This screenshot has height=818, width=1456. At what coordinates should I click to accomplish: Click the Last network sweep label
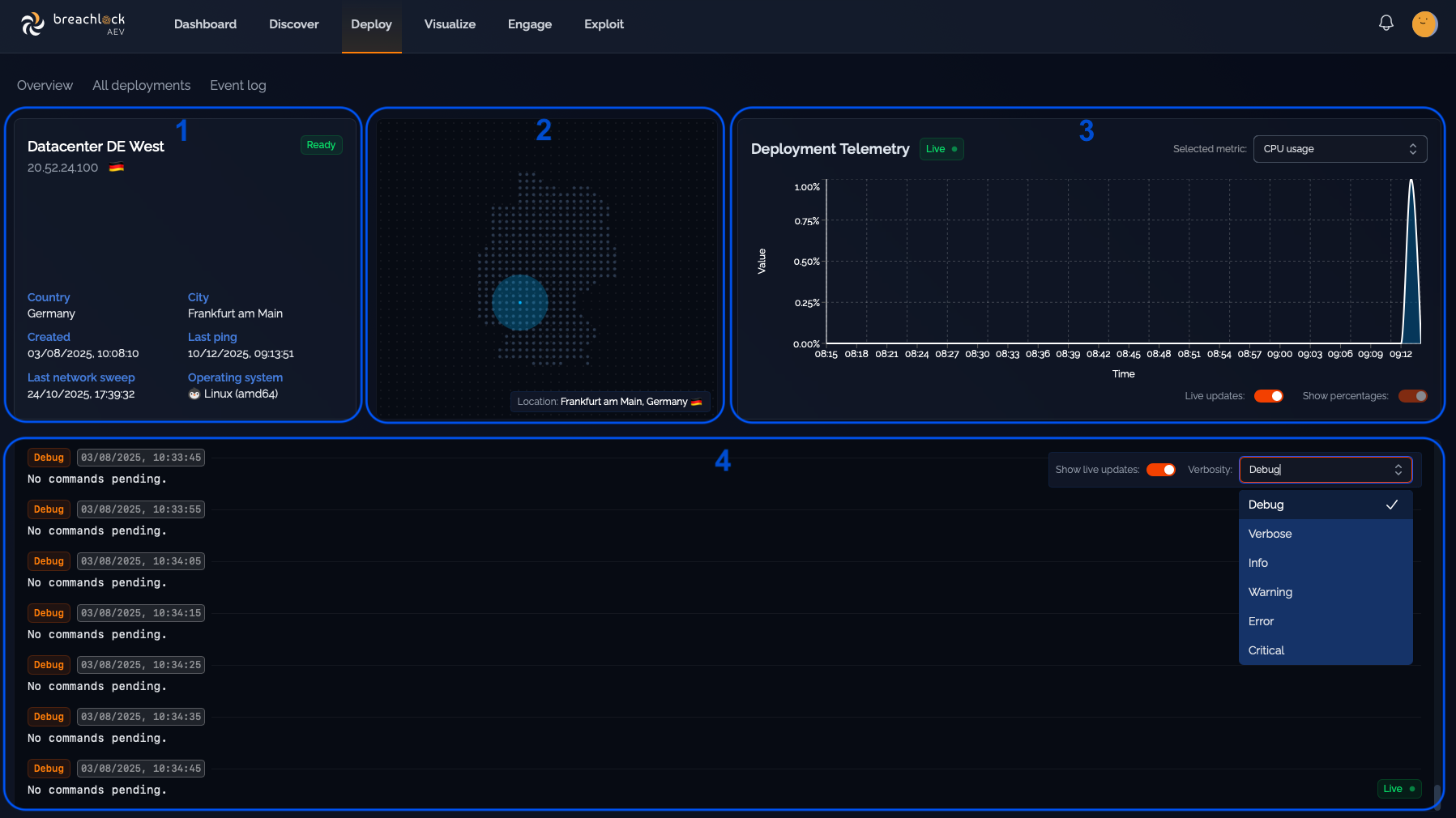[81, 377]
